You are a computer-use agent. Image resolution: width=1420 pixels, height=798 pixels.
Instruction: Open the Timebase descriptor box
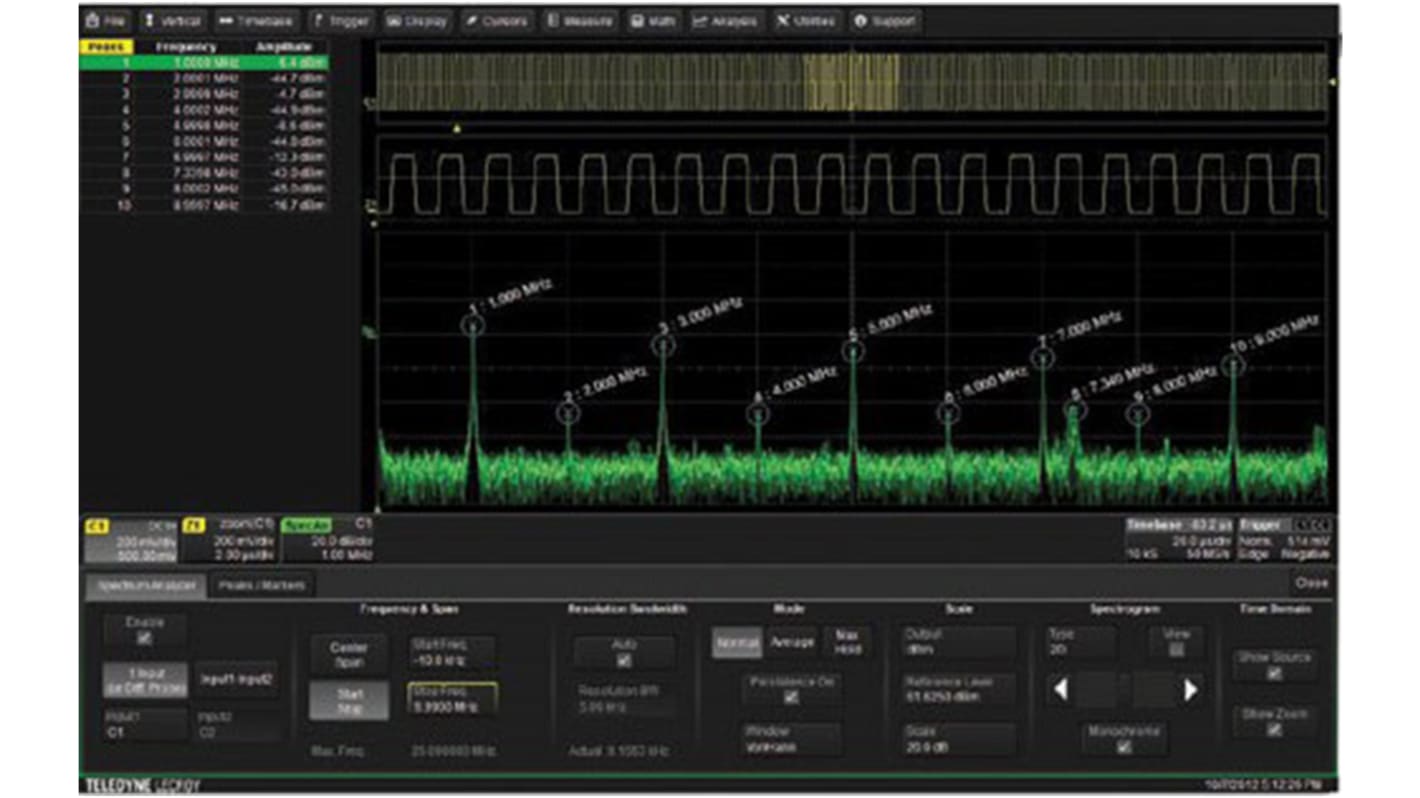coord(1179,540)
